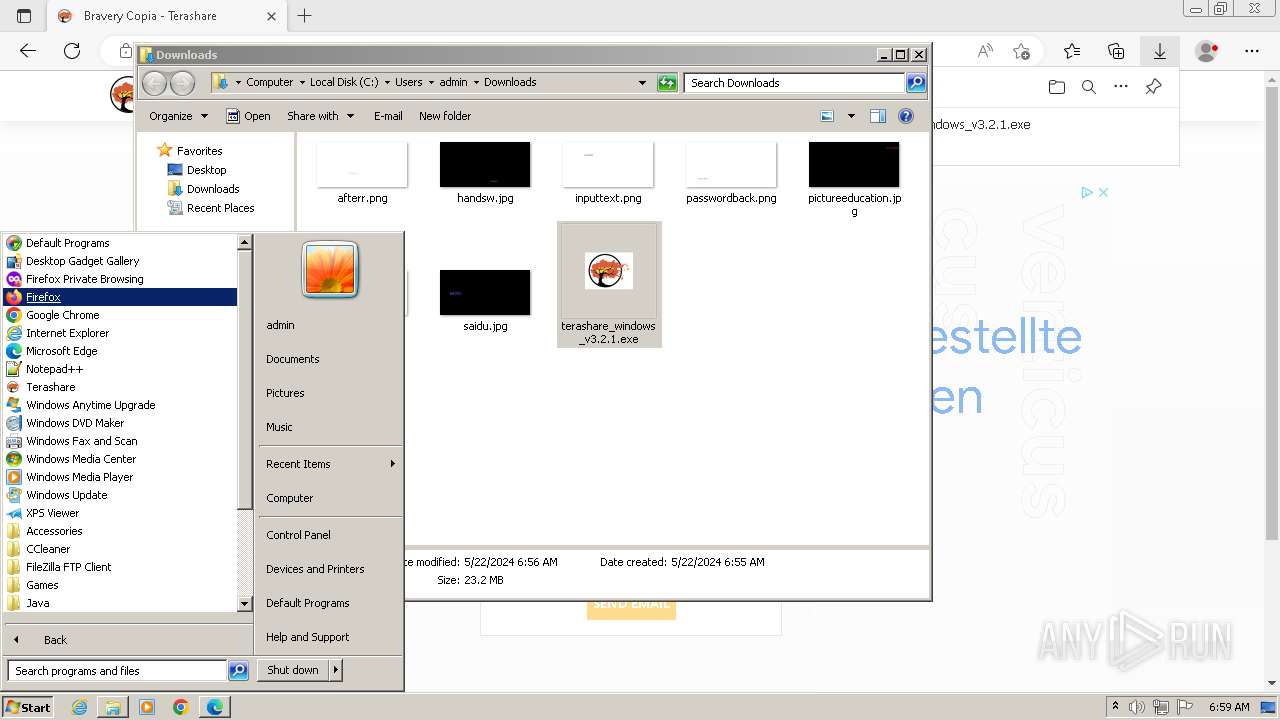Select the afterr.png file
The height and width of the screenshot is (720, 1280).
[362, 173]
